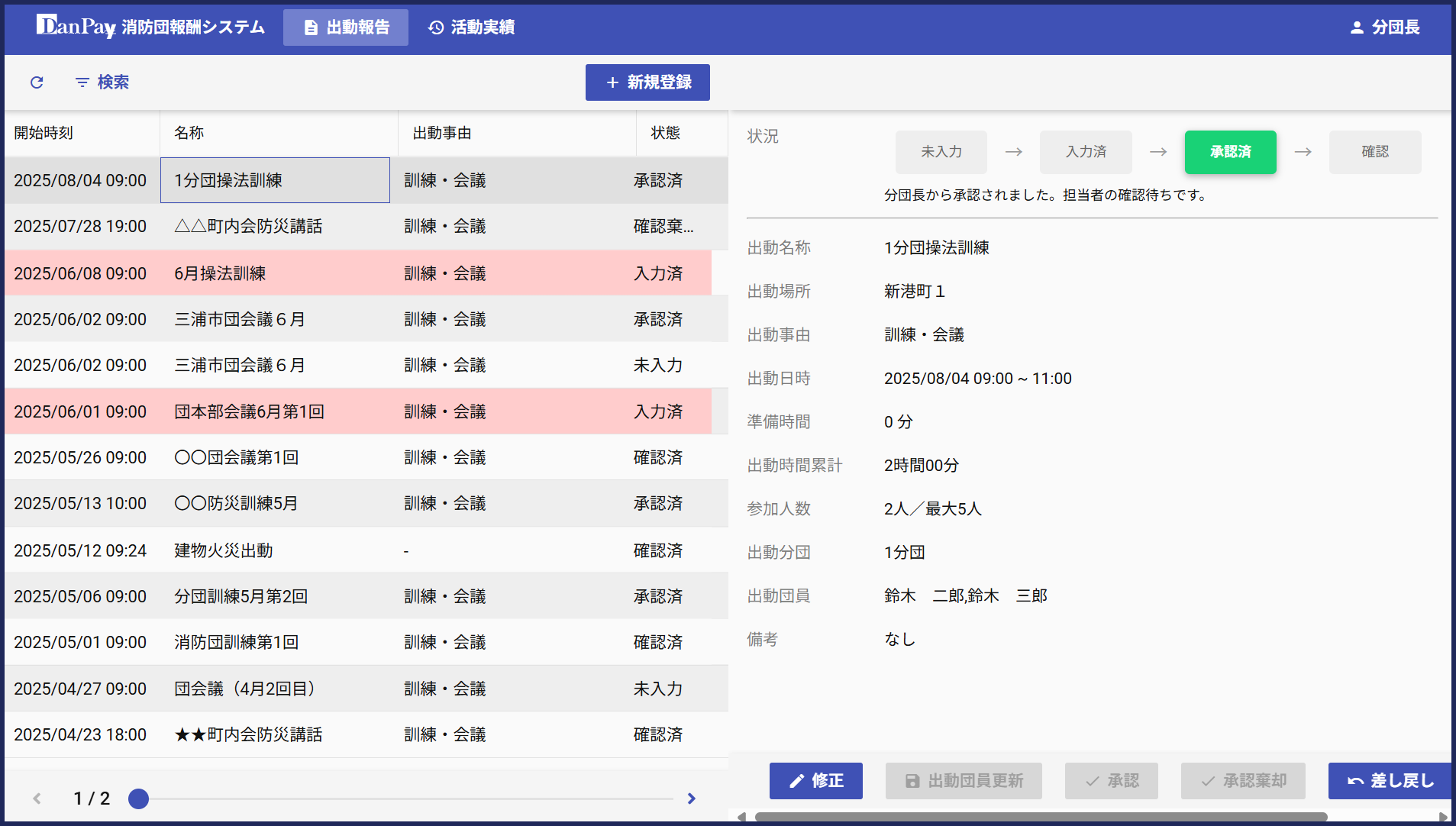Click the 差し戻し return button
The image size is (1456, 826).
1390,781
